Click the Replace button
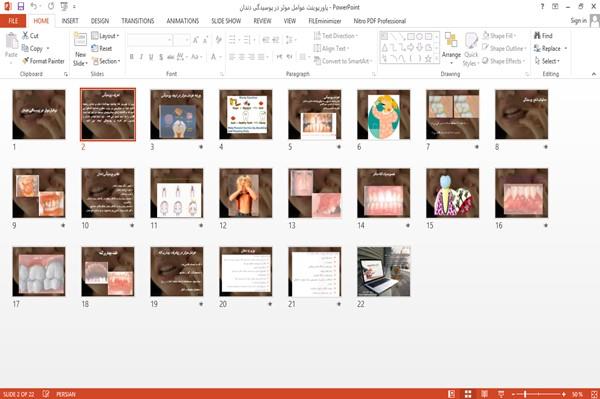This screenshot has width=600, height=399. 548,48
